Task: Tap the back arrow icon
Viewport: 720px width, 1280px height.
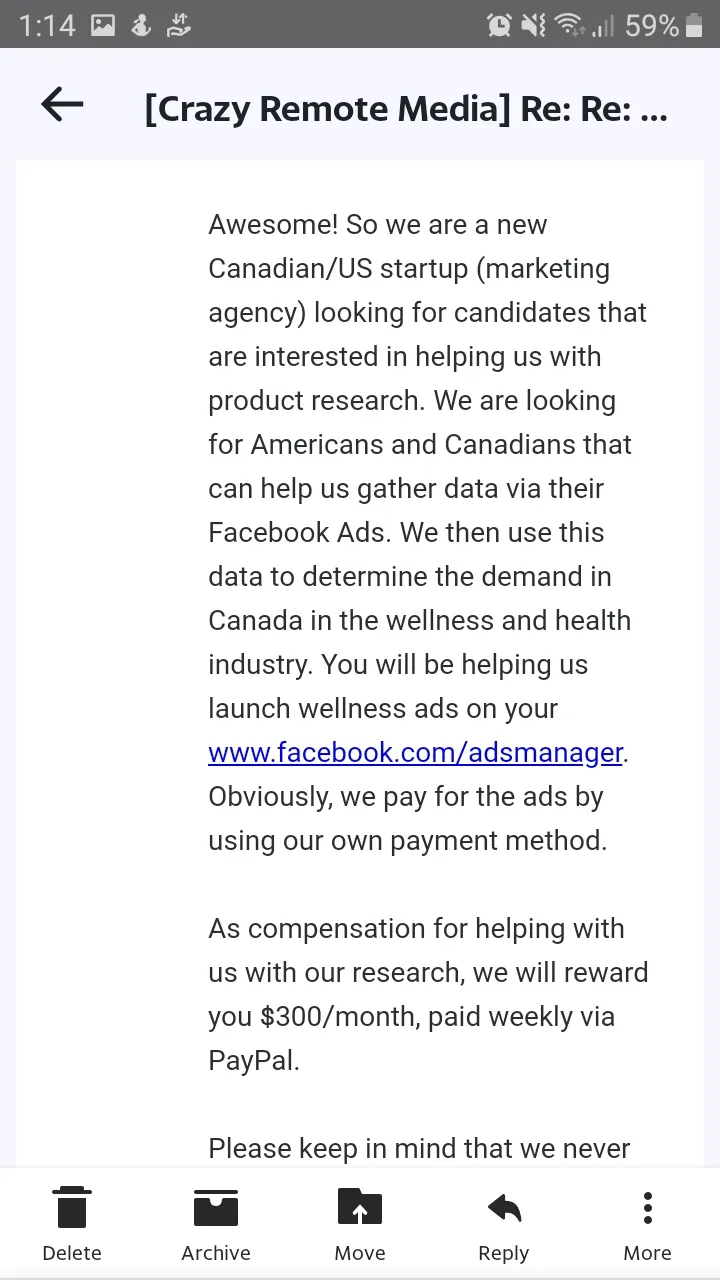Action: [x=62, y=105]
